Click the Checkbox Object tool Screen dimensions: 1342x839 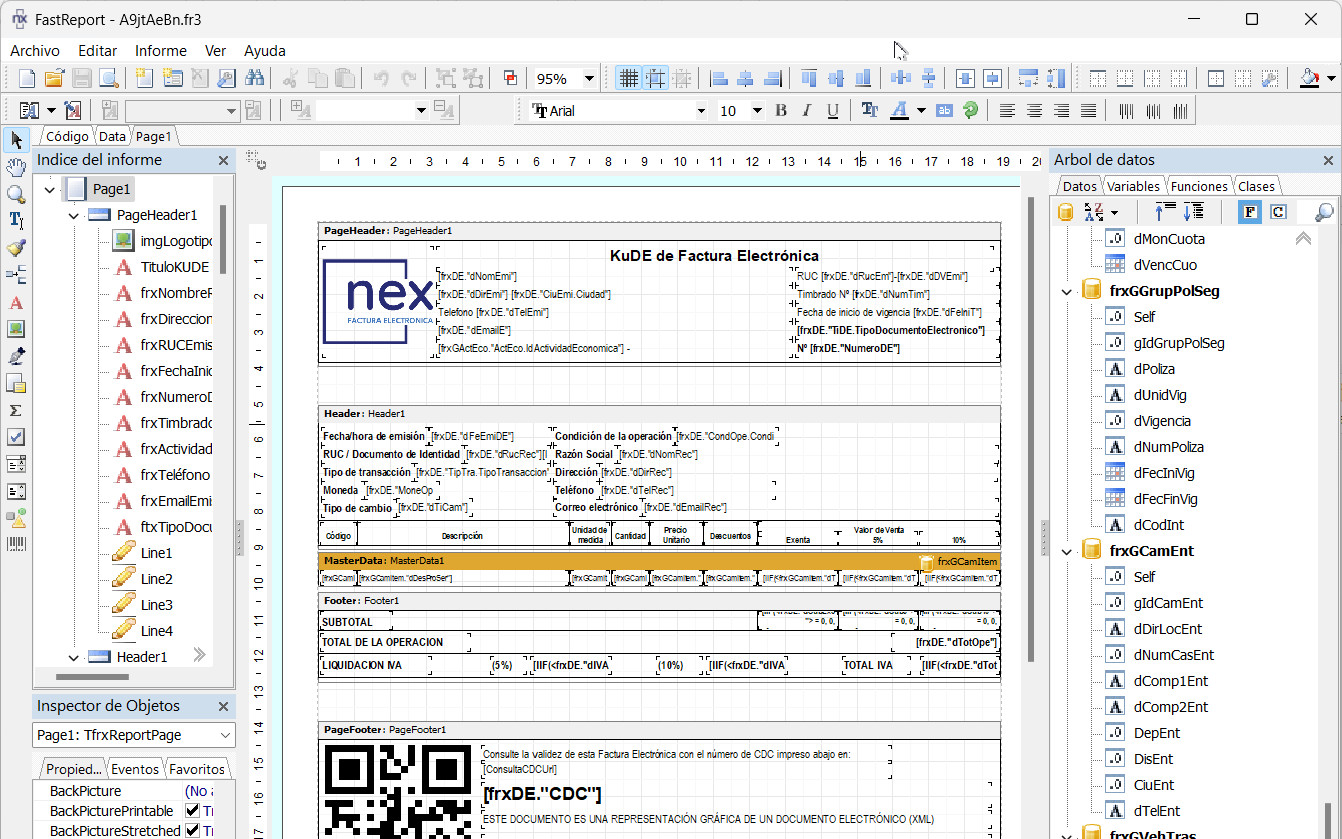(x=16, y=437)
